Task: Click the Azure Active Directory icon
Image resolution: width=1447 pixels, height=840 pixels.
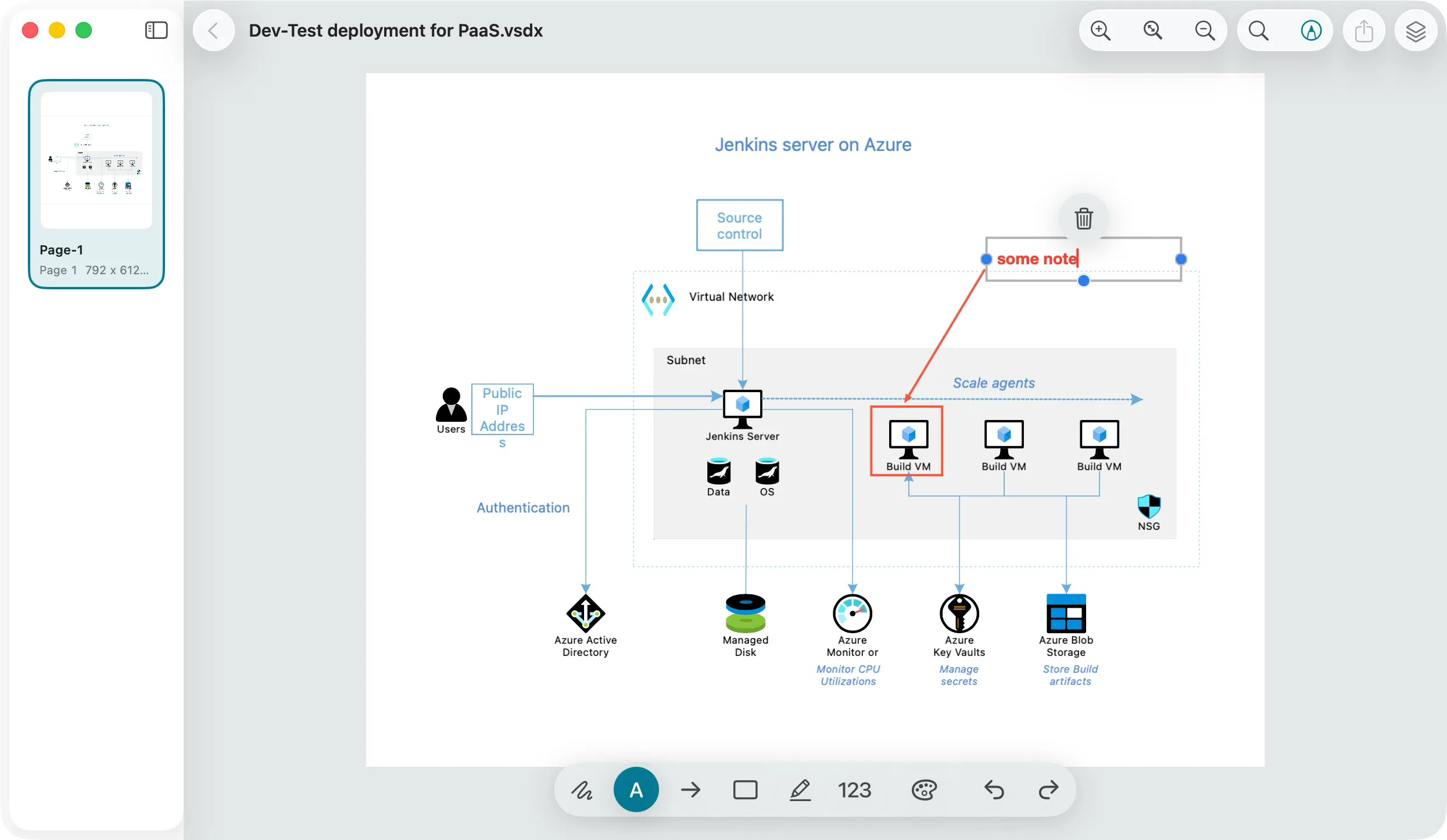Action: pyautogui.click(x=586, y=613)
